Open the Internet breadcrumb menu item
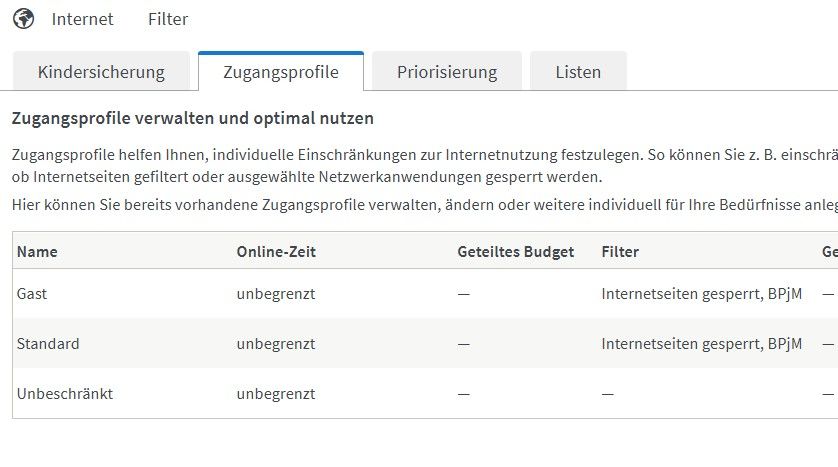The image size is (838, 467). click(x=82, y=19)
